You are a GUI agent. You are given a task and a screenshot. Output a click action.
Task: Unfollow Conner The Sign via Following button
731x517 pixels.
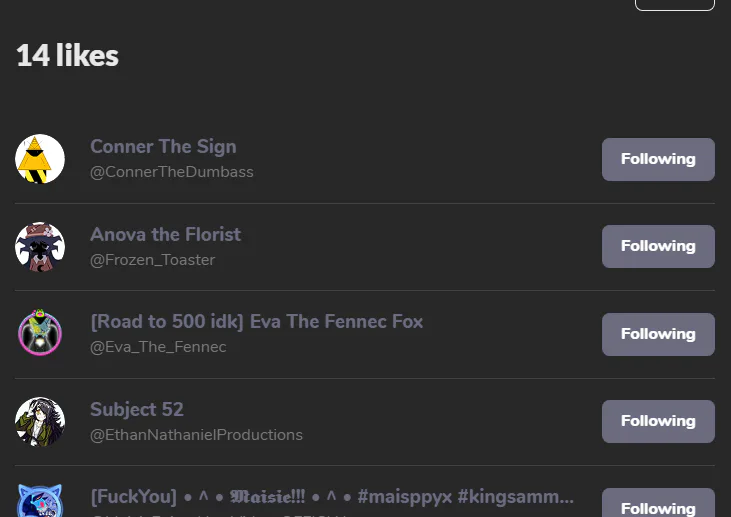pos(658,159)
